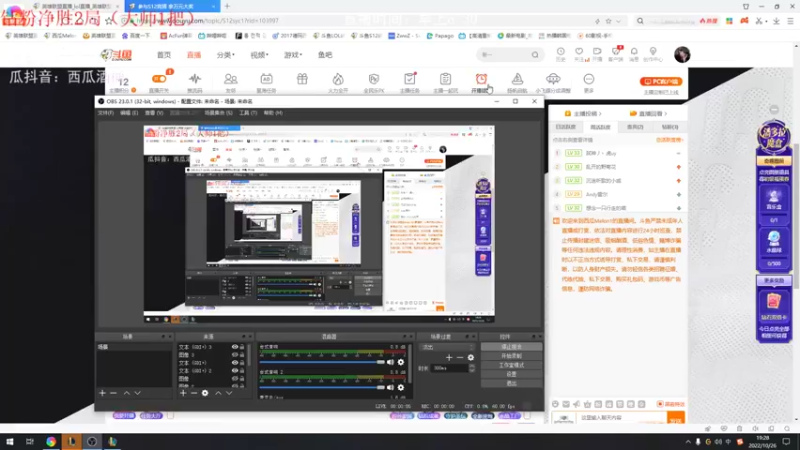Move source down arrow in 来源 panel

coord(229,393)
